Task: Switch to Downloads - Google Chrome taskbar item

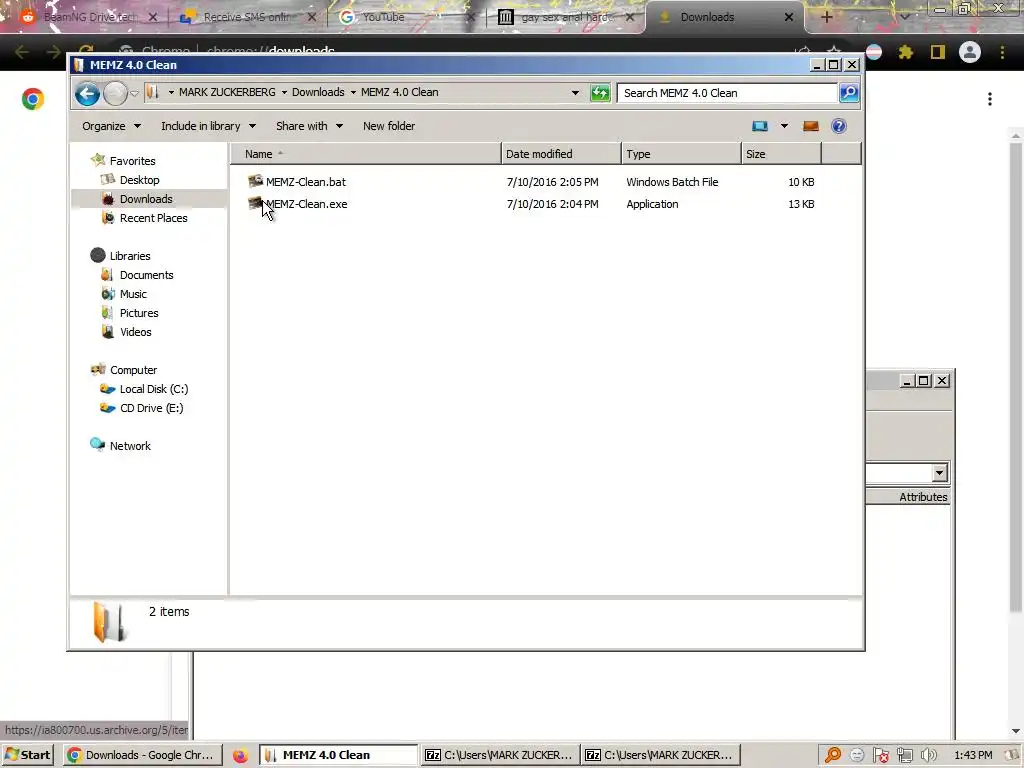Action: [142, 755]
